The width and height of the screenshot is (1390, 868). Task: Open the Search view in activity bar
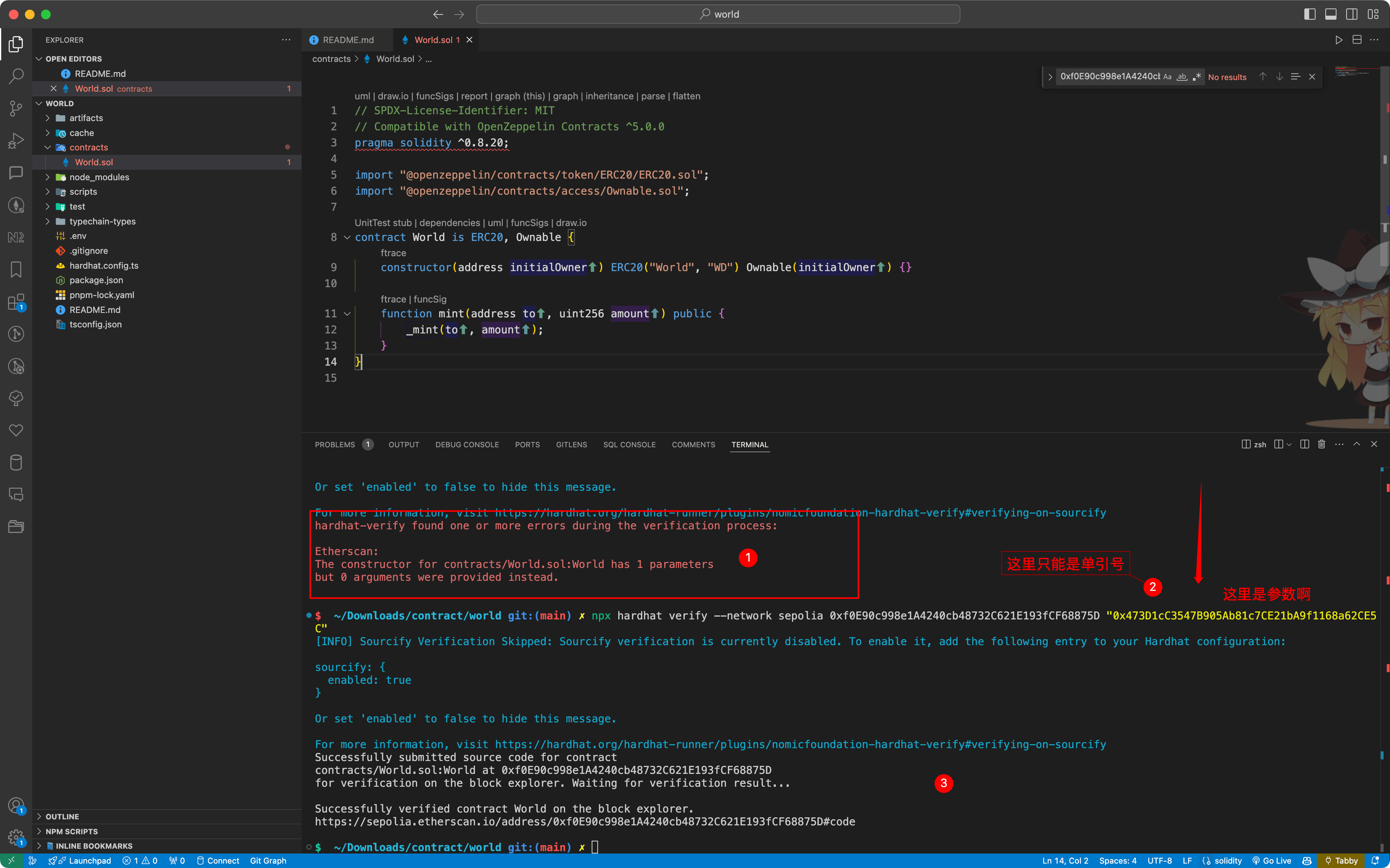(x=16, y=76)
